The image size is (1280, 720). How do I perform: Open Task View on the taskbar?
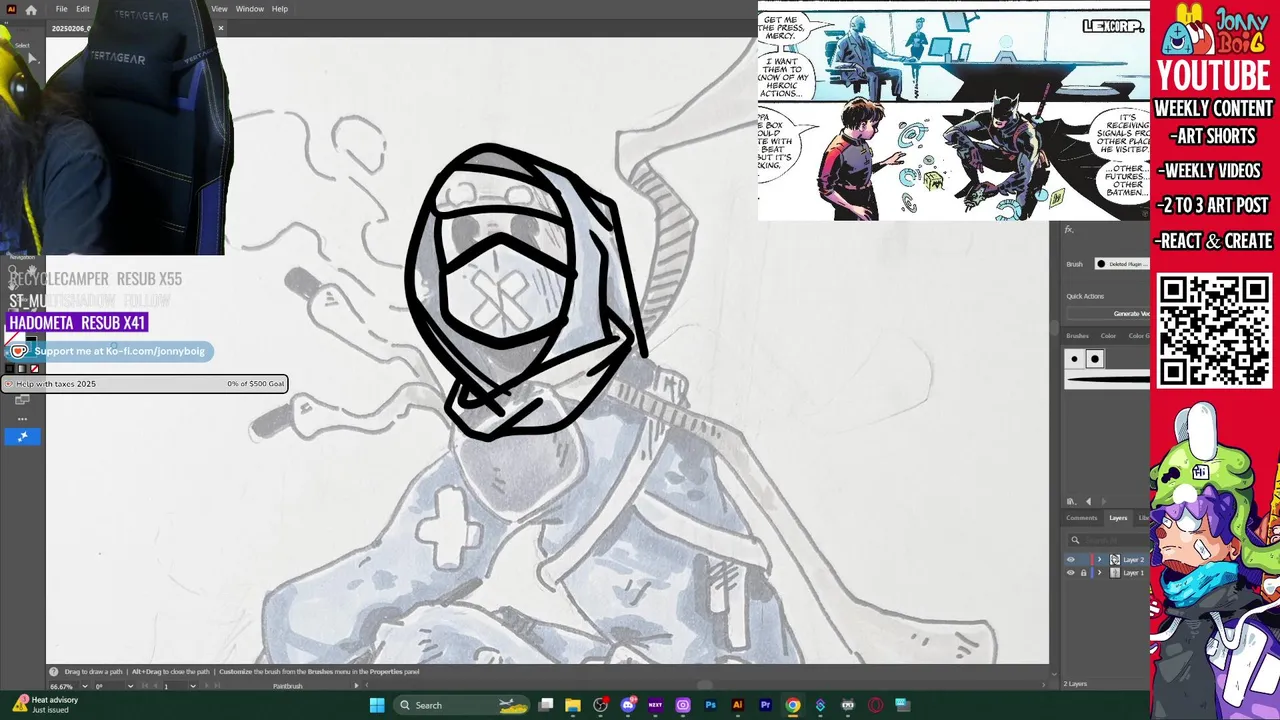point(546,705)
